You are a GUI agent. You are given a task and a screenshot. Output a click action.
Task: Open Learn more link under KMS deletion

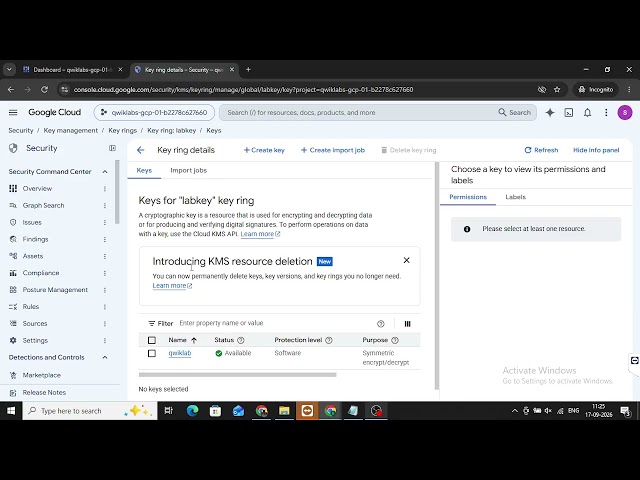(172, 286)
